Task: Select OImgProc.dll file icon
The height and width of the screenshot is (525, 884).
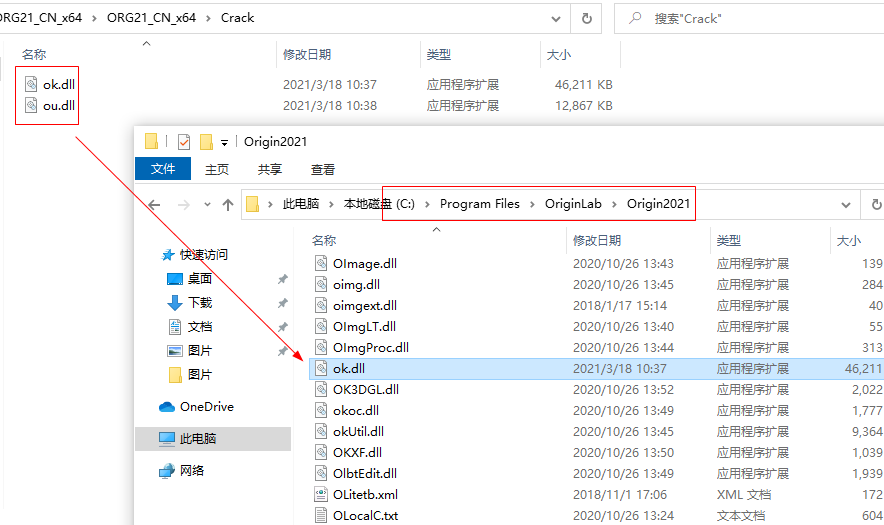Action: click(321, 347)
